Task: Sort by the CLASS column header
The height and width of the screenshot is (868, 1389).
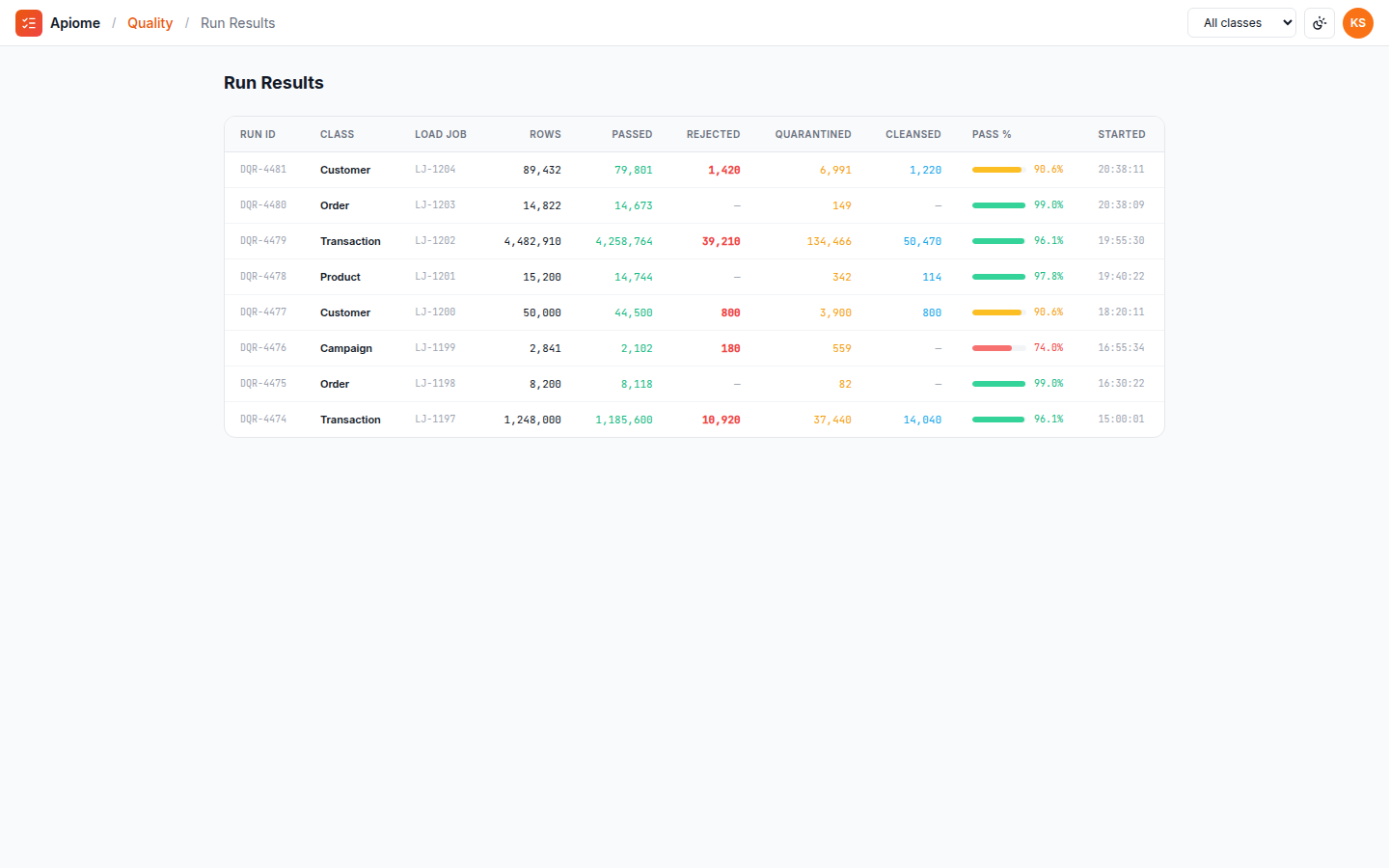Action: pyautogui.click(x=337, y=134)
